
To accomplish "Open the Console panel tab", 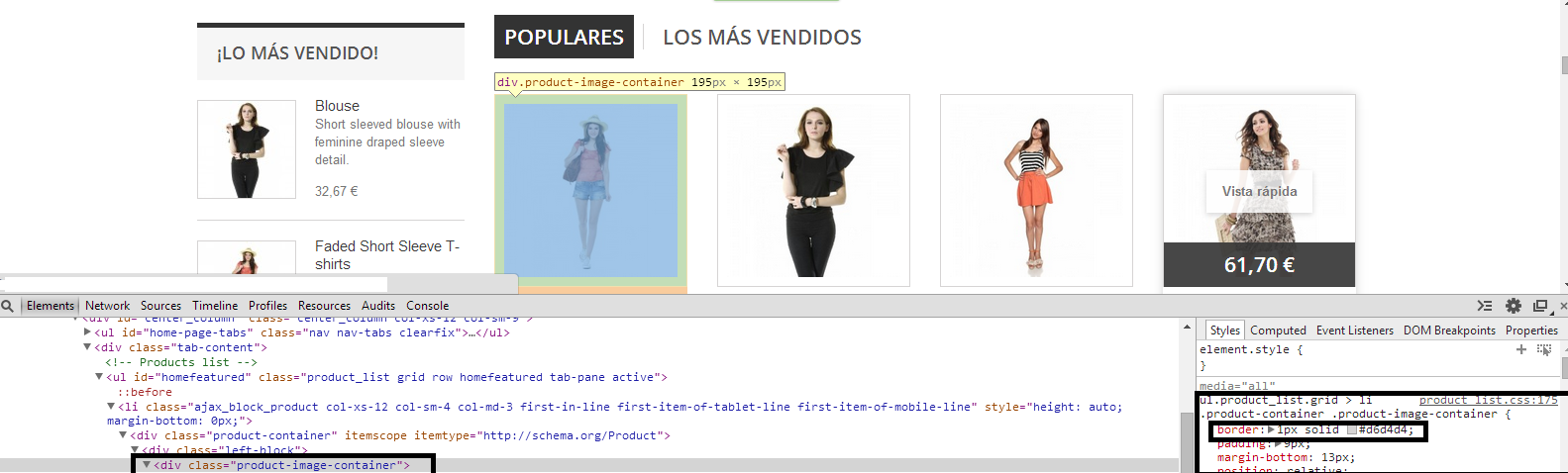I will (427, 306).
